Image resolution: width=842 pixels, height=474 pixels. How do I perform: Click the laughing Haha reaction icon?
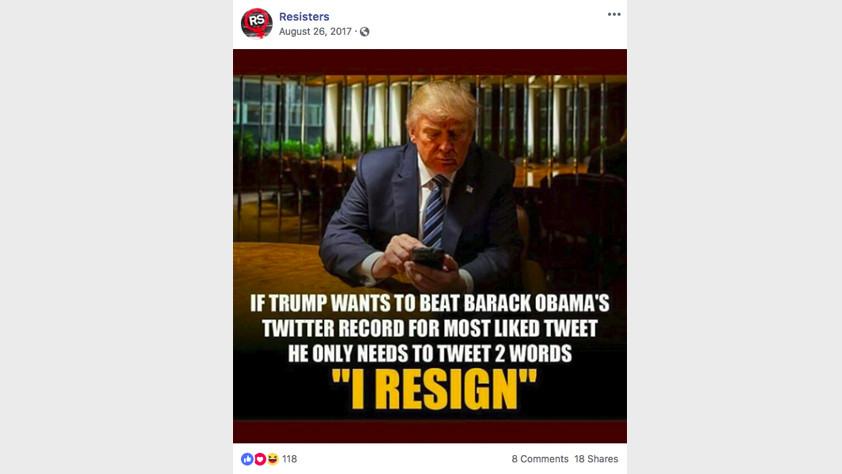pyautogui.click(x=273, y=459)
